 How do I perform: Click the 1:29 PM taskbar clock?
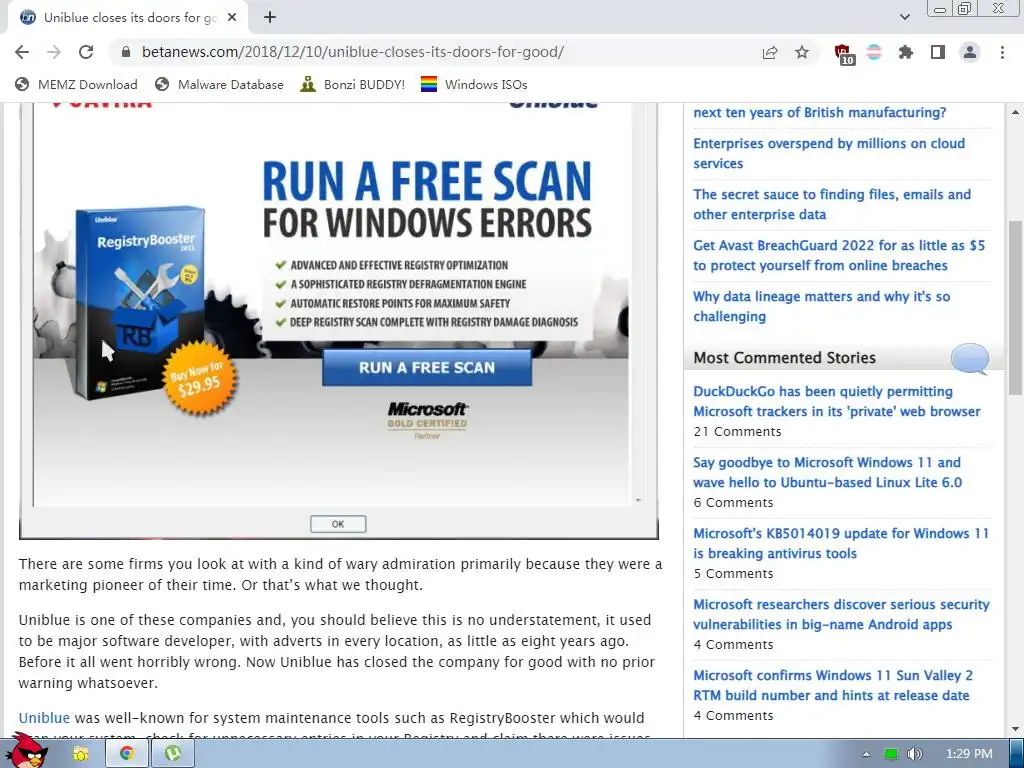[x=968, y=754]
